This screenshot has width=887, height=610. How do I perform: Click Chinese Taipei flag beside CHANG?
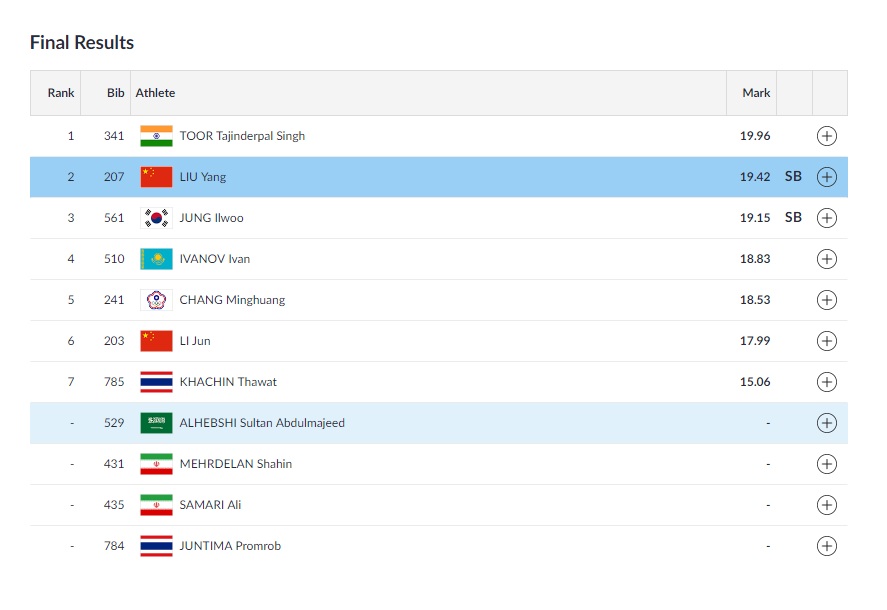tap(156, 300)
